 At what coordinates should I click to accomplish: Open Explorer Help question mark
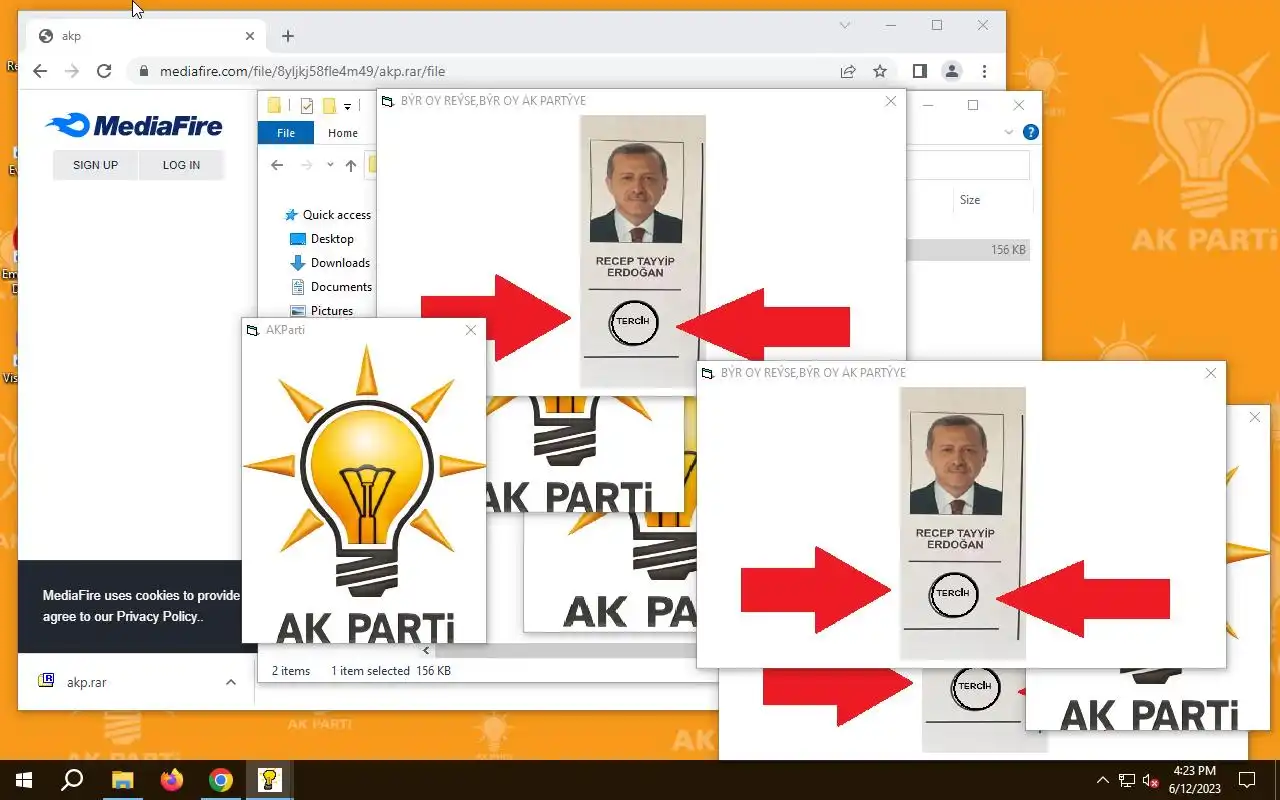[x=1031, y=132]
